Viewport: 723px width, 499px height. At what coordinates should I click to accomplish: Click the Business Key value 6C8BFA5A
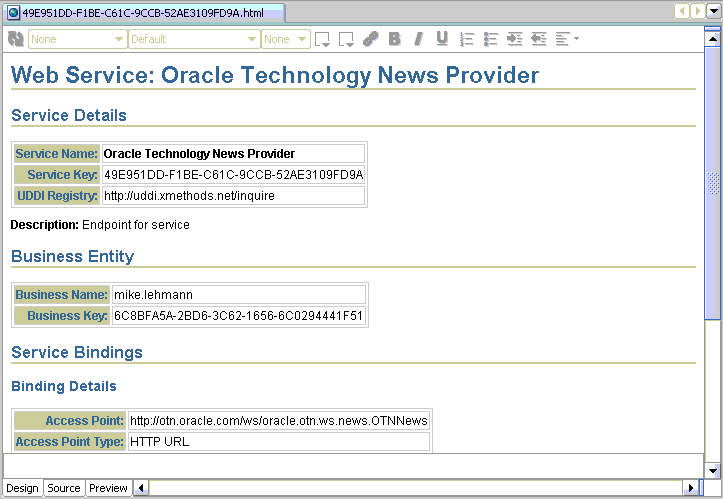[238, 316]
